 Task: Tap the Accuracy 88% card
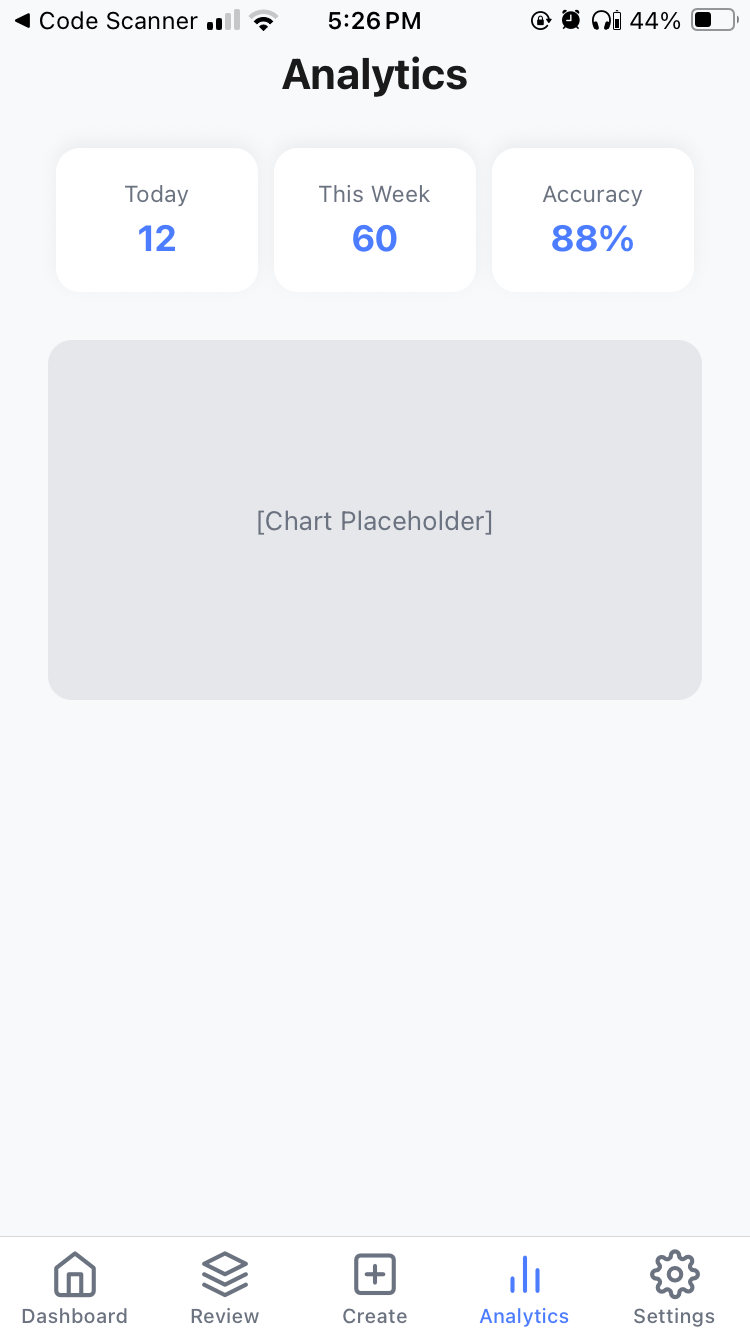point(593,220)
